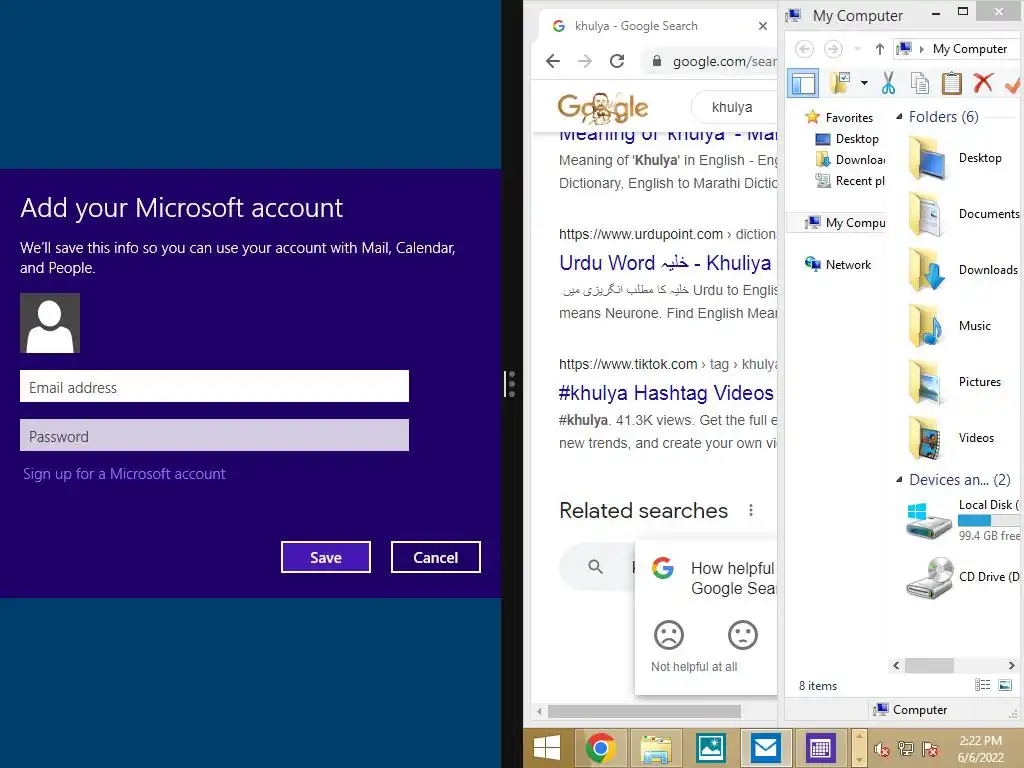
Task: Click the sad face Not helpful at all
Action: click(669, 635)
